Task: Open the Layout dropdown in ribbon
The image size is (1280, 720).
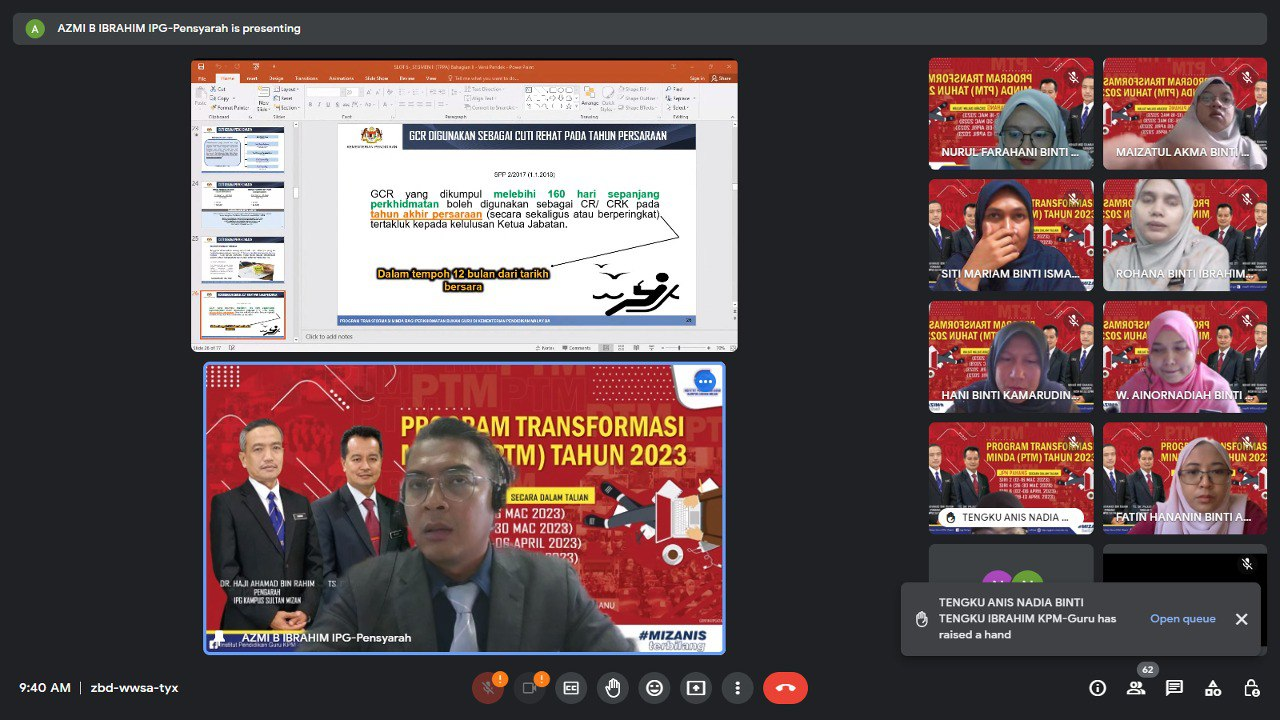Action: 286,89
